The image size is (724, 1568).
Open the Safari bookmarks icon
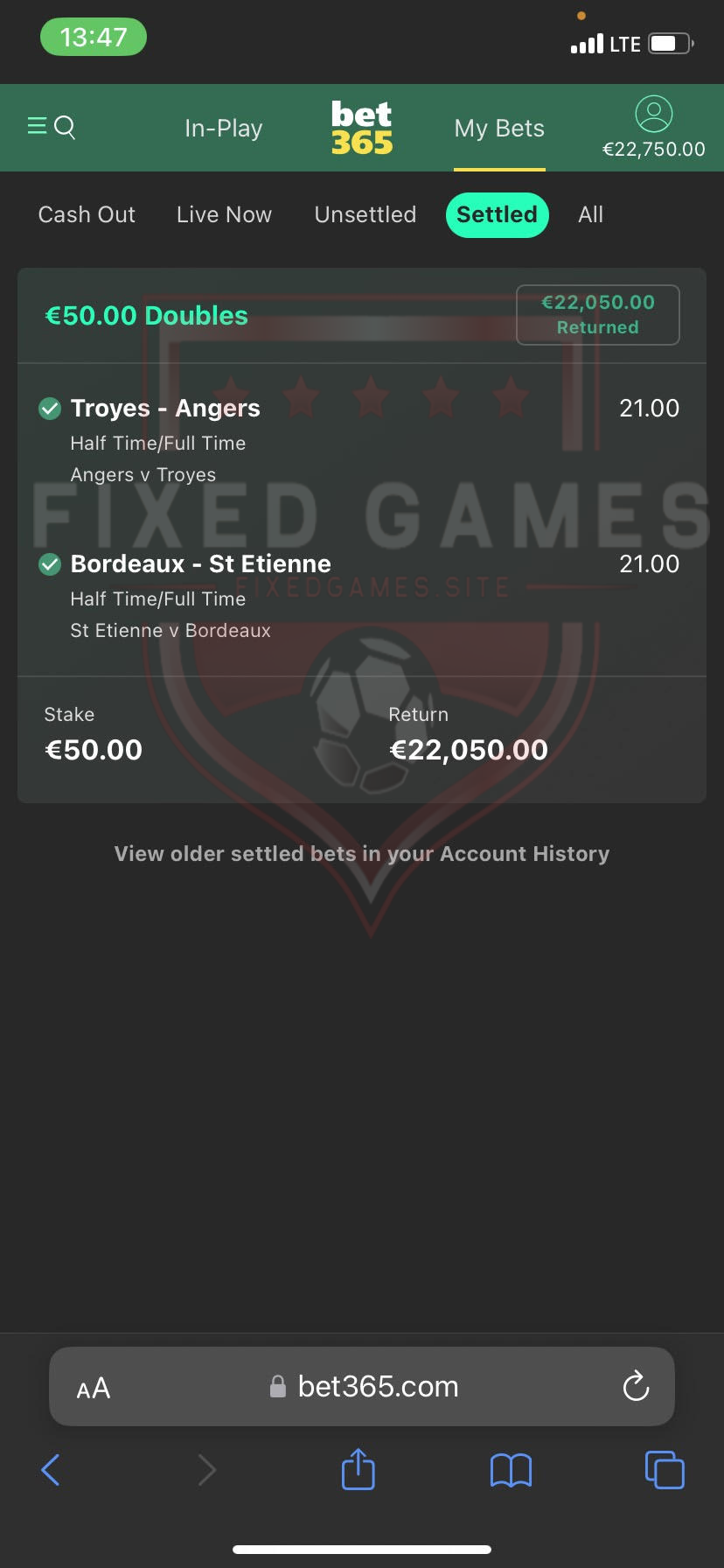pyautogui.click(x=511, y=1470)
